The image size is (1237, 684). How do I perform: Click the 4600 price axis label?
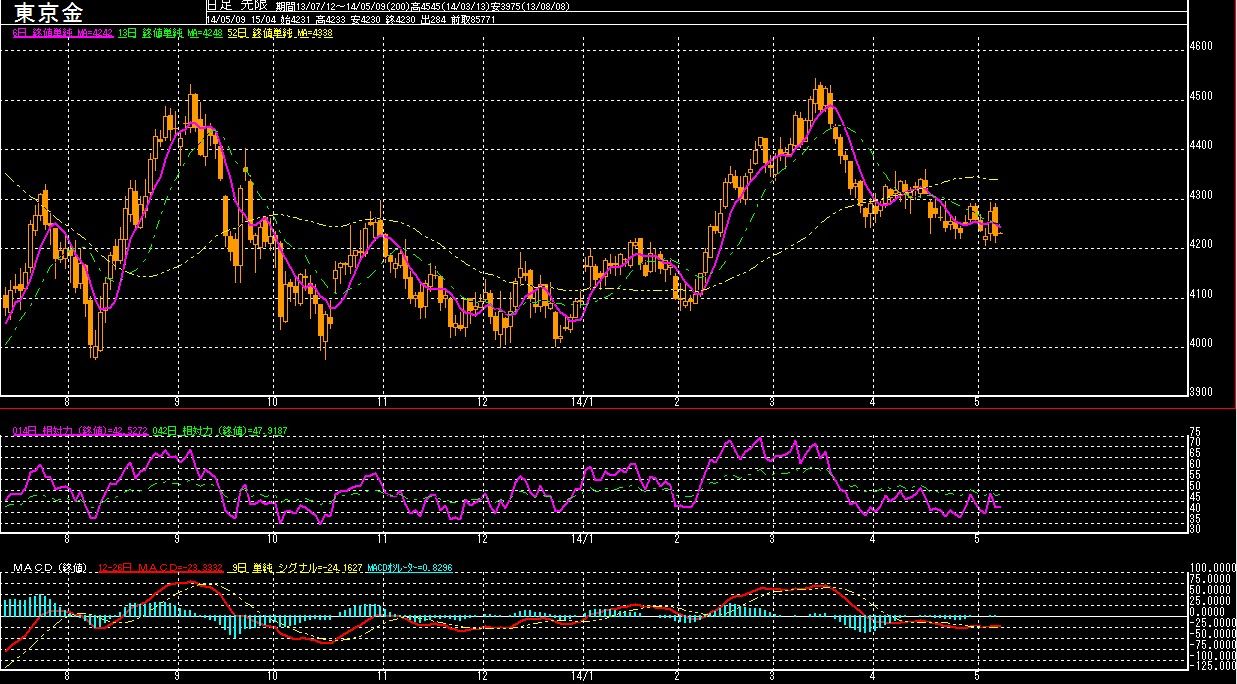[x=1202, y=46]
